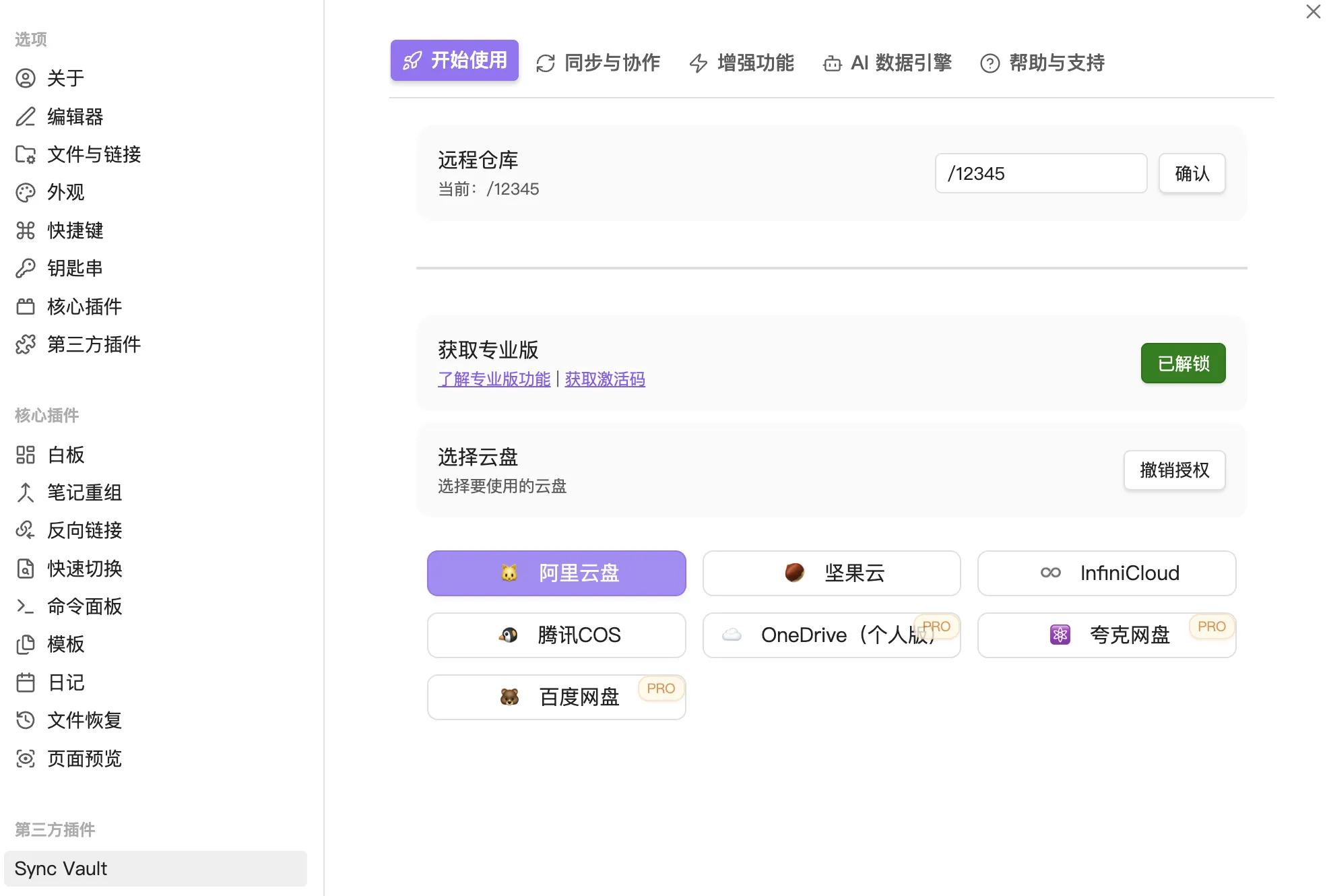Click the remote repository path input field
1327x896 pixels.
click(1041, 174)
